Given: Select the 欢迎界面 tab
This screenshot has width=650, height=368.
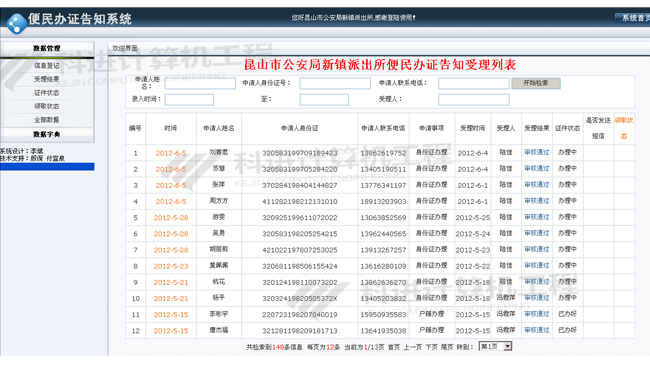Looking at the screenshot, I should (x=125, y=48).
